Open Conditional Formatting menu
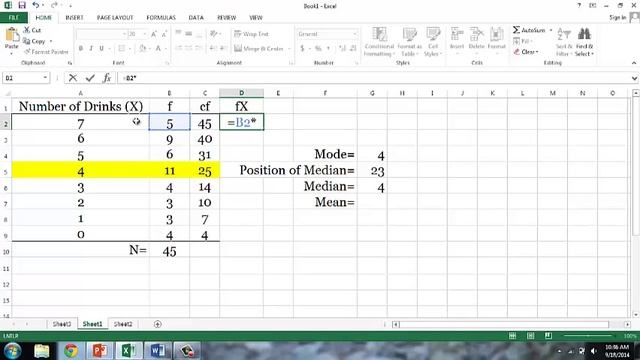 pyautogui.click(x=379, y=42)
